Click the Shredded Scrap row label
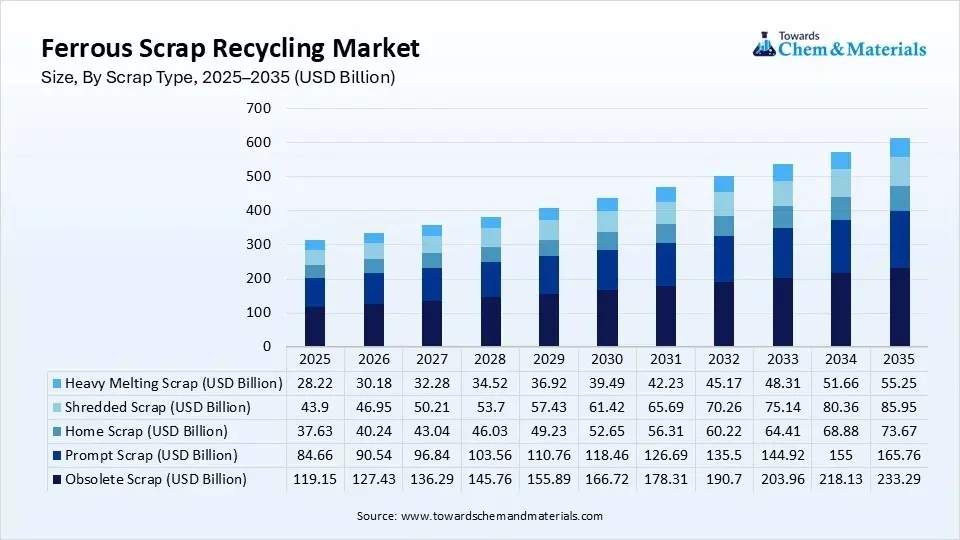The image size is (960, 540). [x=158, y=407]
